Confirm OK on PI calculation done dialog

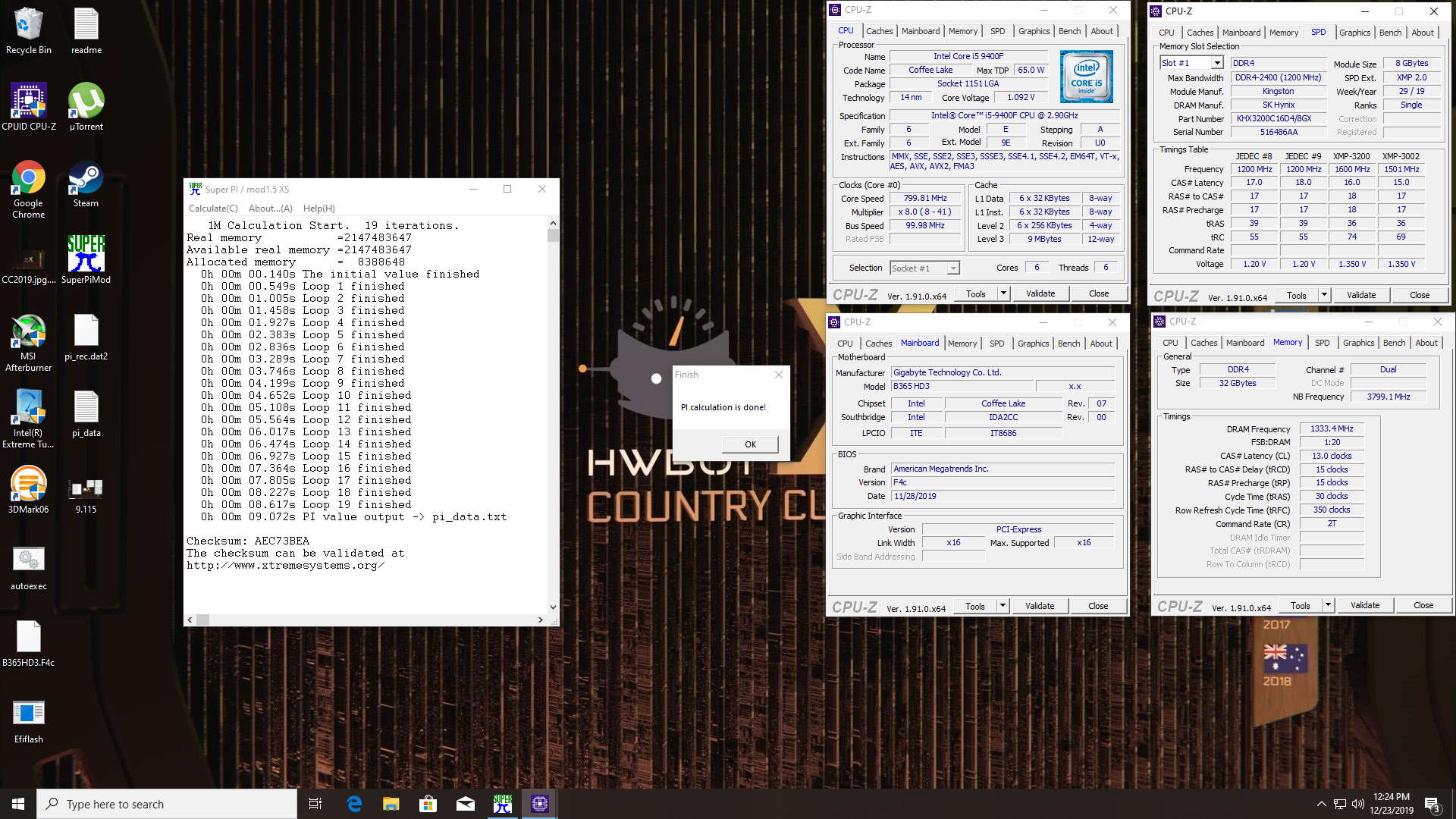pos(750,444)
